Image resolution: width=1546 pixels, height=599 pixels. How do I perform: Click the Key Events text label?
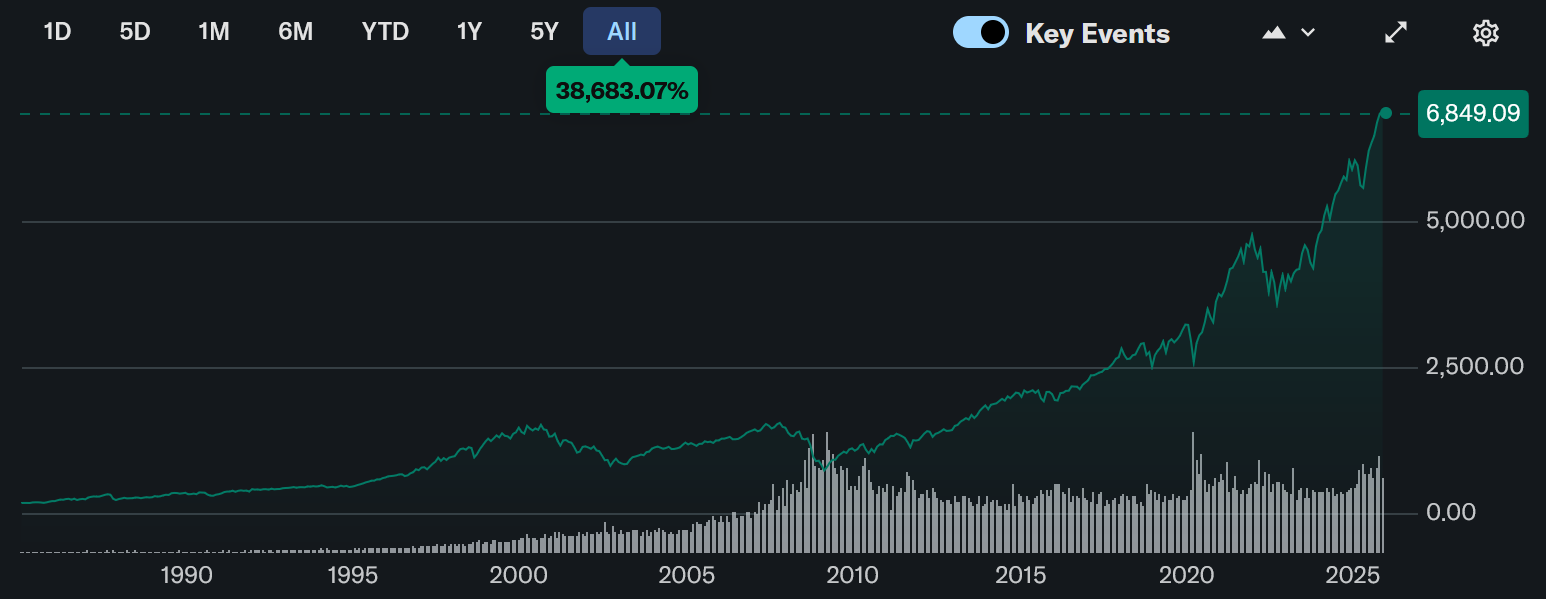pyautogui.click(x=1097, y=34)
